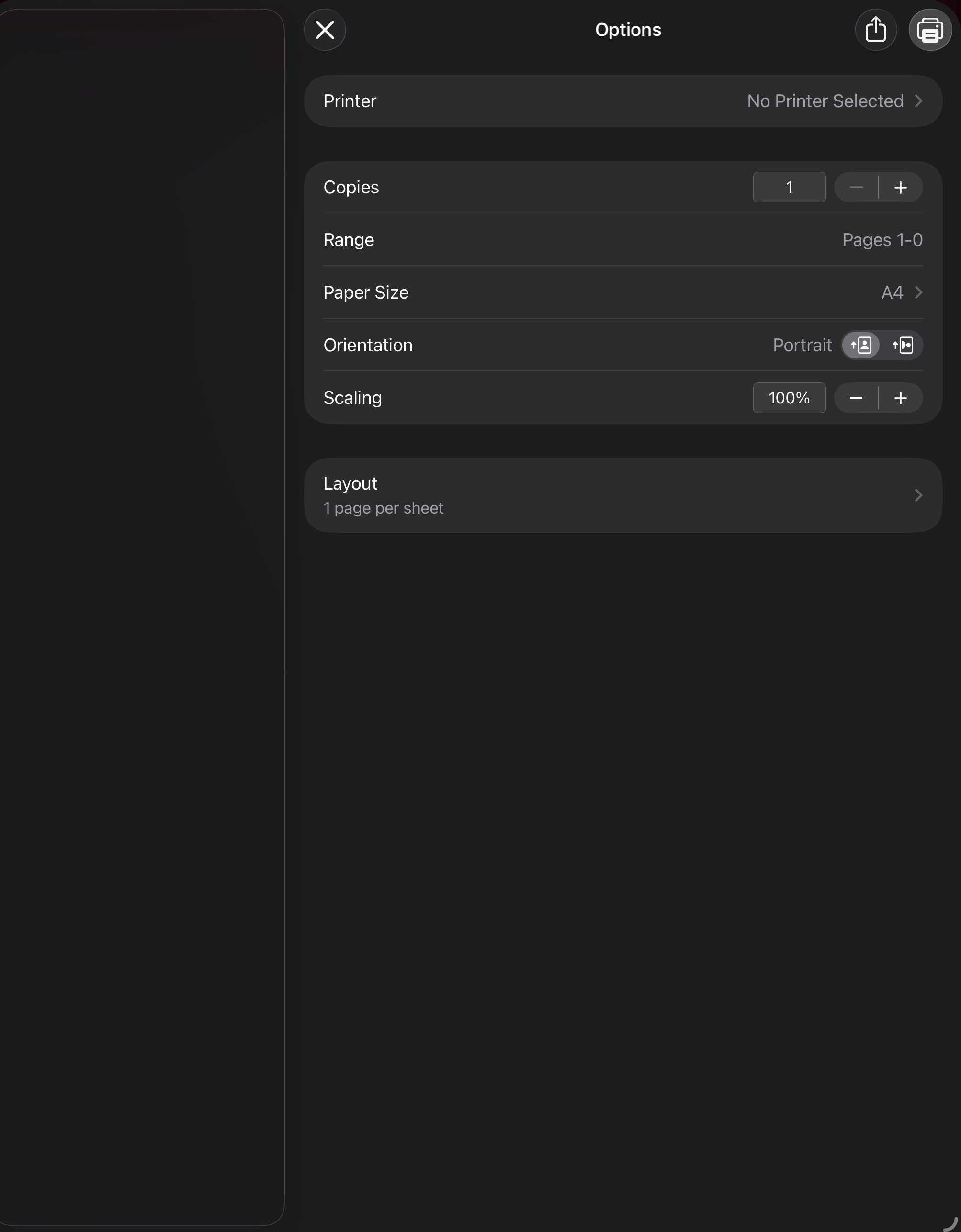This screenshot has width=961, height=1232.
Task: Increase number of copies with plus
Action: (901, 187)
